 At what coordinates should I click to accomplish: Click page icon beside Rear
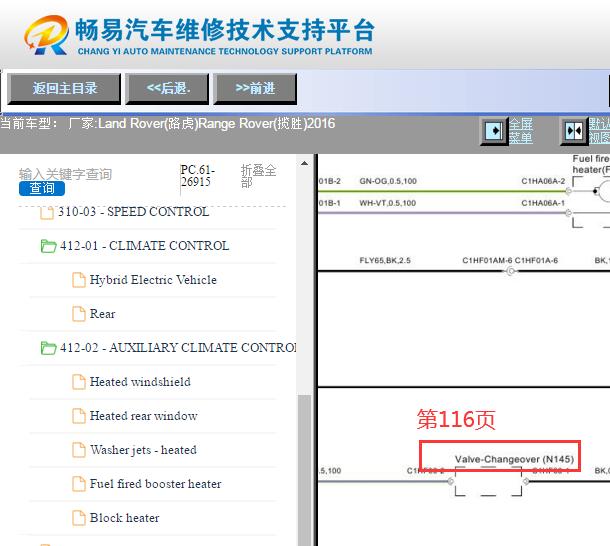(79, 314)
